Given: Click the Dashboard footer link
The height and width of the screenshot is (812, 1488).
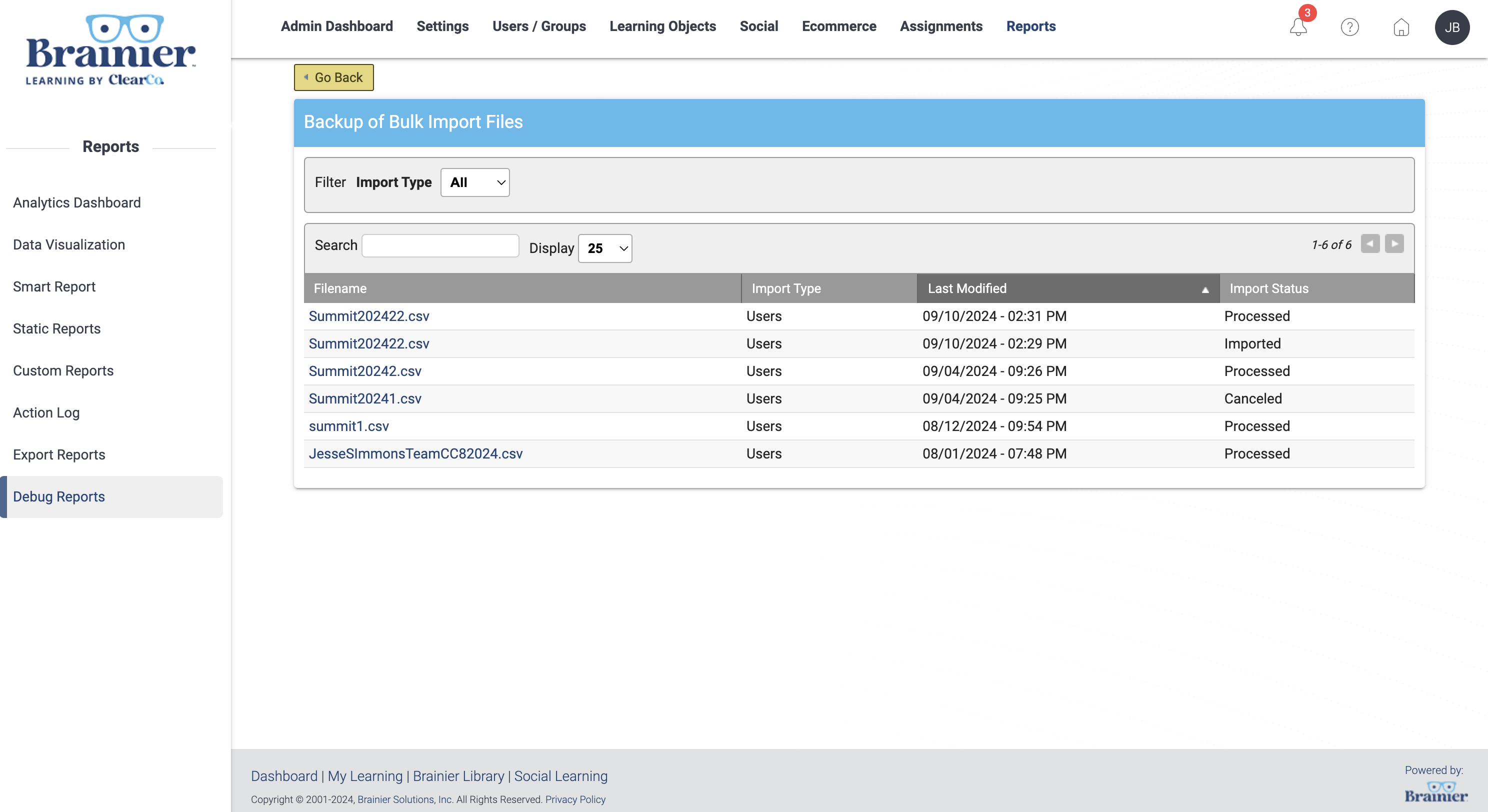Looking at the screenshot, I should [x=283, y=776].
